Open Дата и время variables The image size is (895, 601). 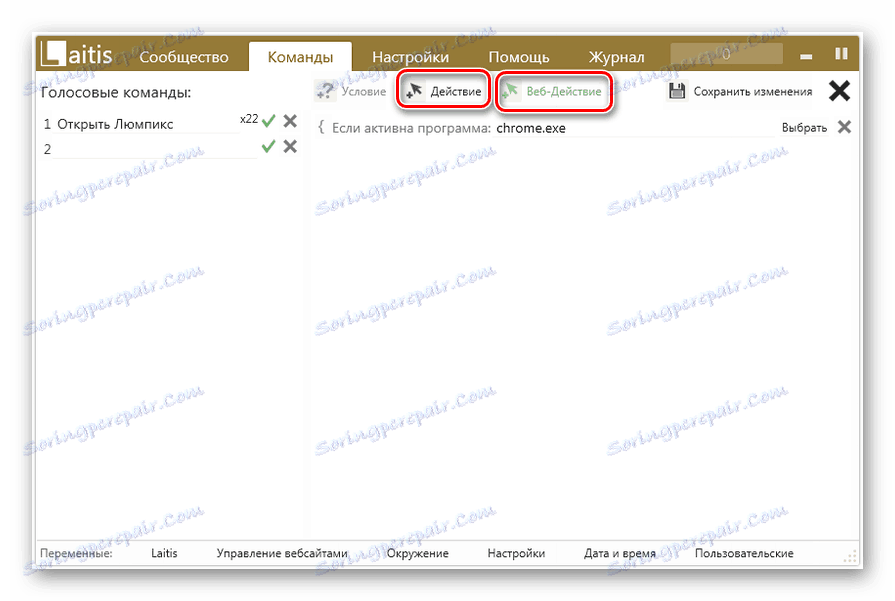(x=619, y=553)
